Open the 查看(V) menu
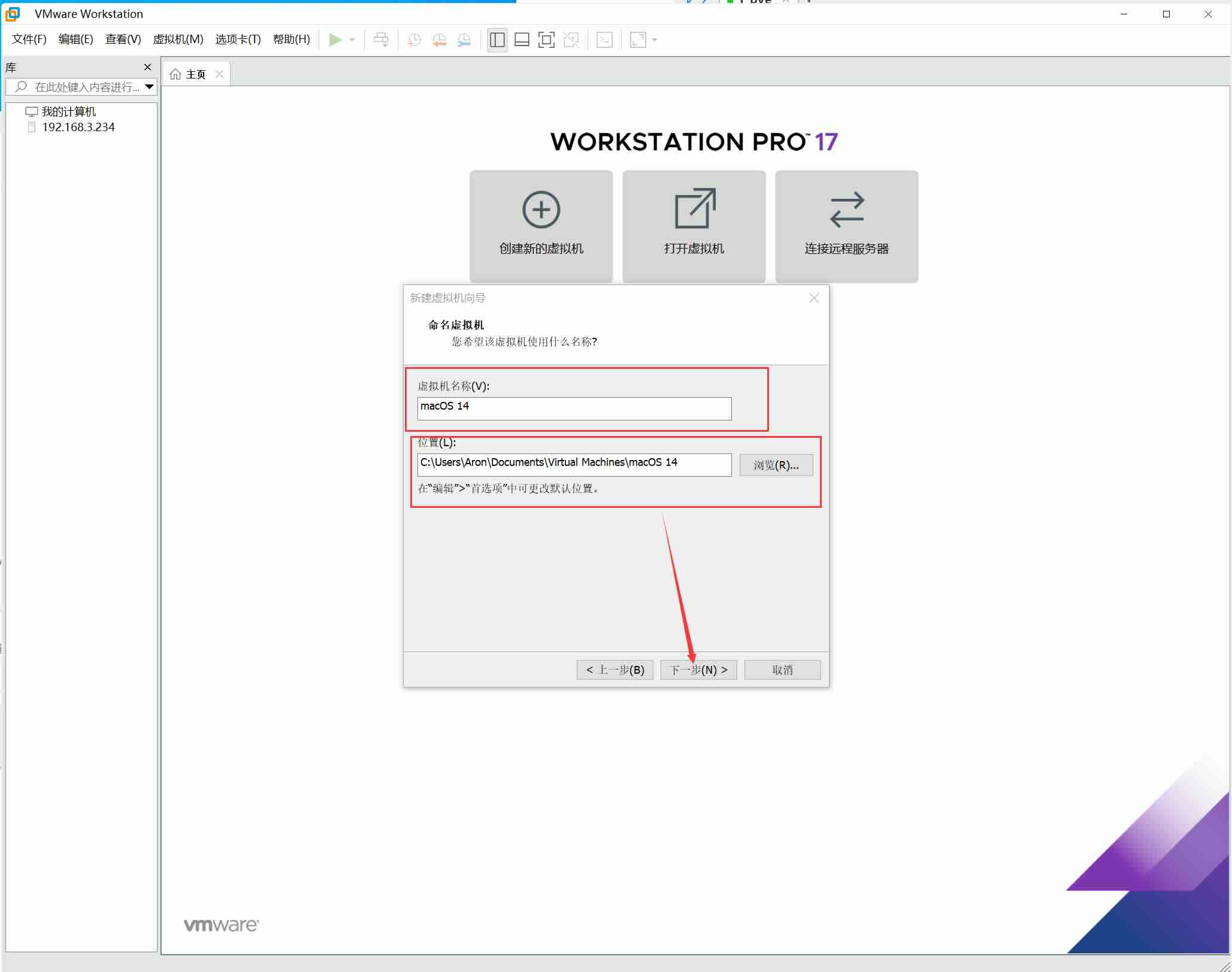 [123, 40]
